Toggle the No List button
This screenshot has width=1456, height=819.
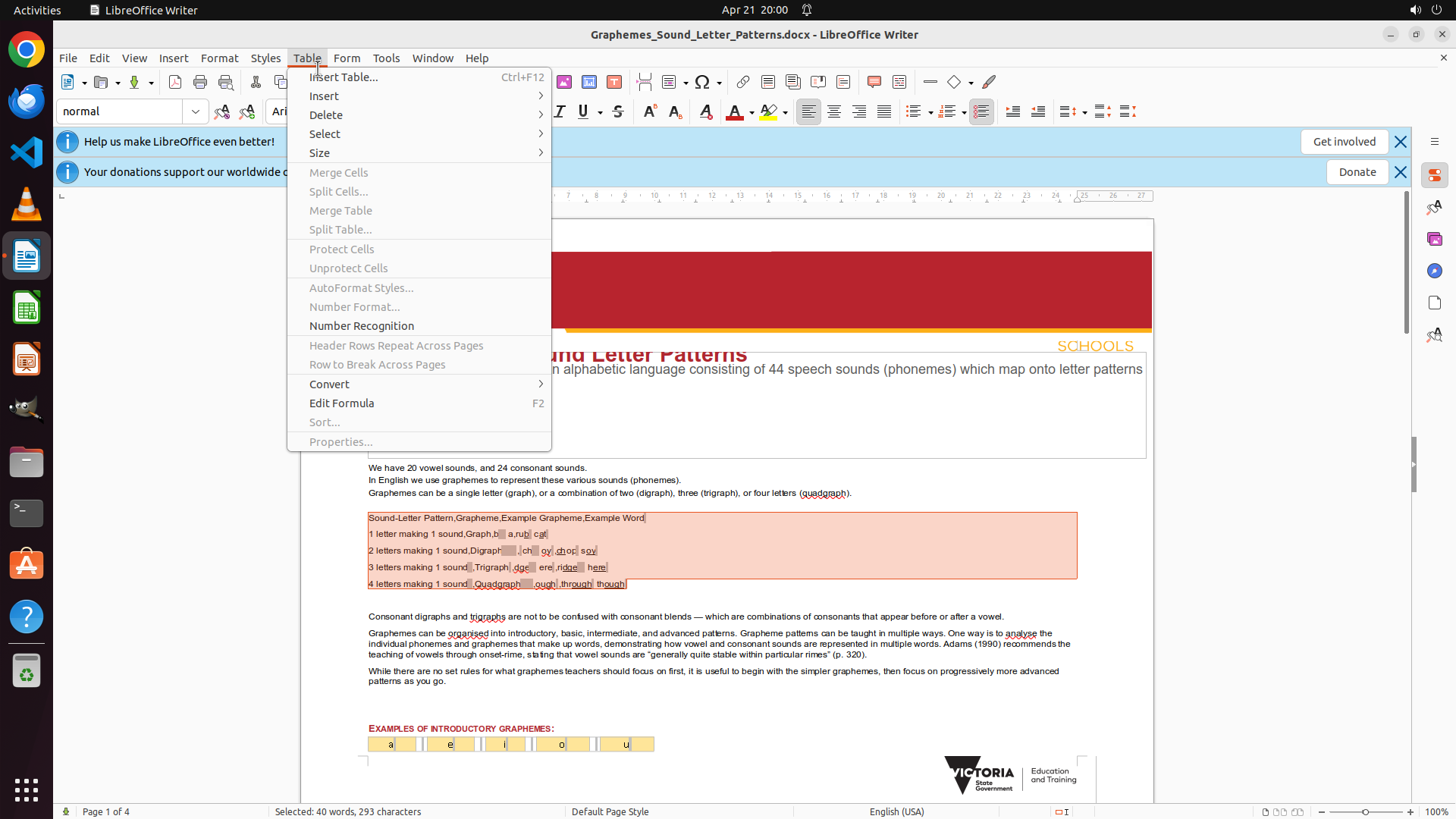[x=981, y=111]
